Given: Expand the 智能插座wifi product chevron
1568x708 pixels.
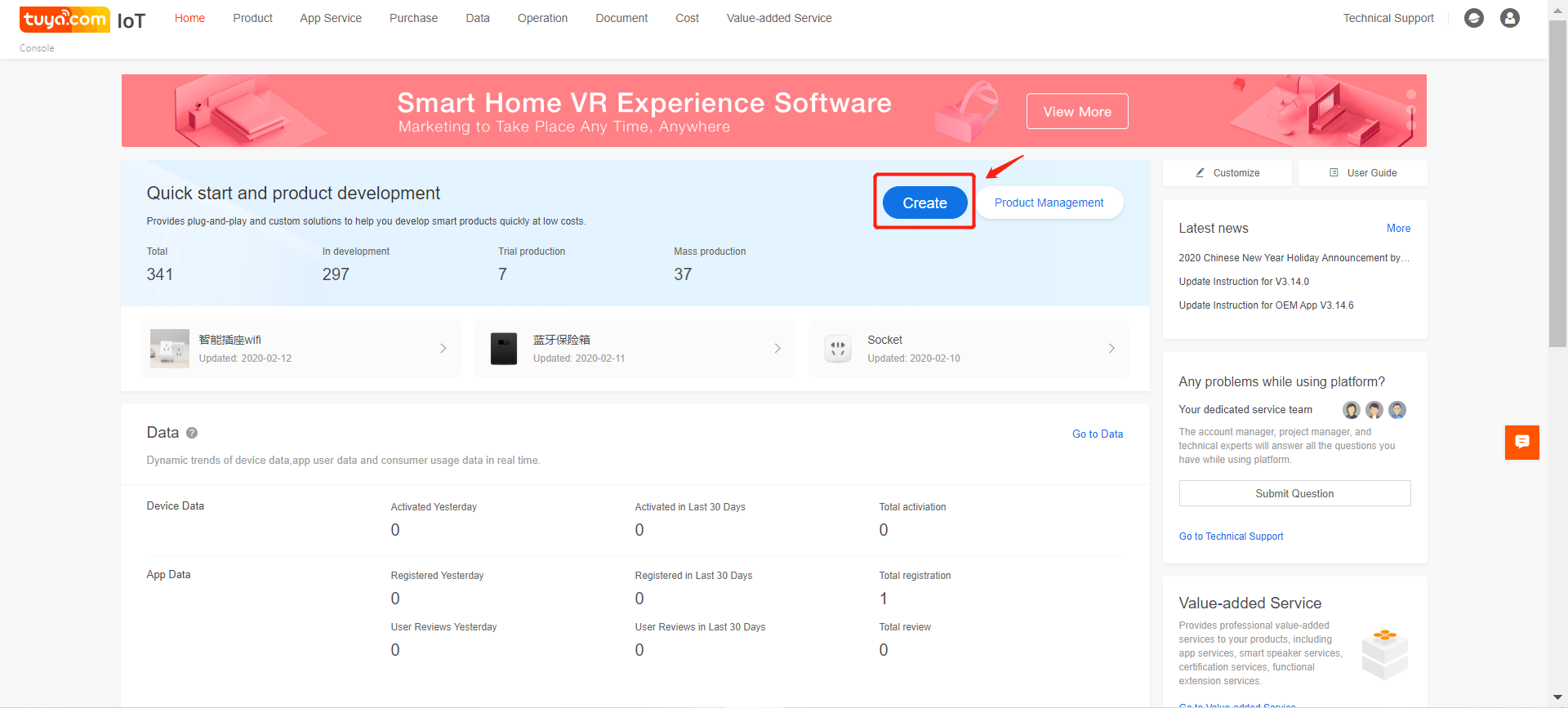Looking at the screenshot, I should (x=443, y=349).
